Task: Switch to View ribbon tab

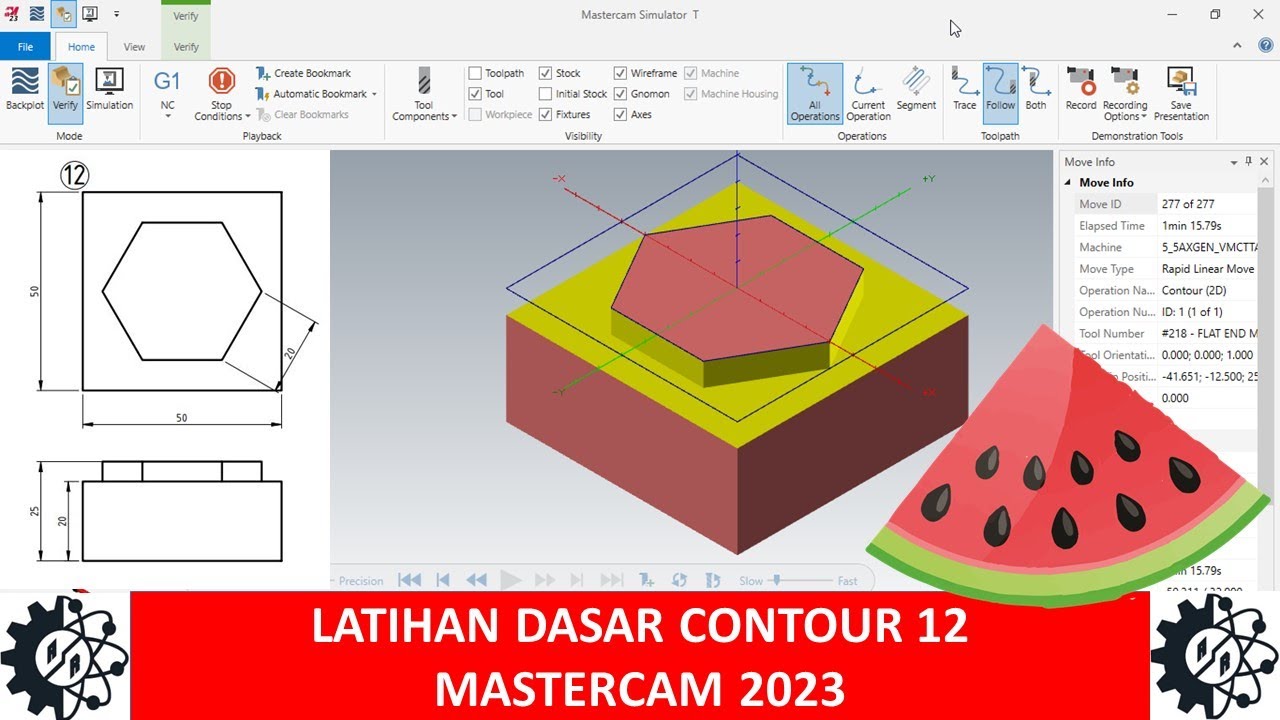Action: click(x=134, y=46)
